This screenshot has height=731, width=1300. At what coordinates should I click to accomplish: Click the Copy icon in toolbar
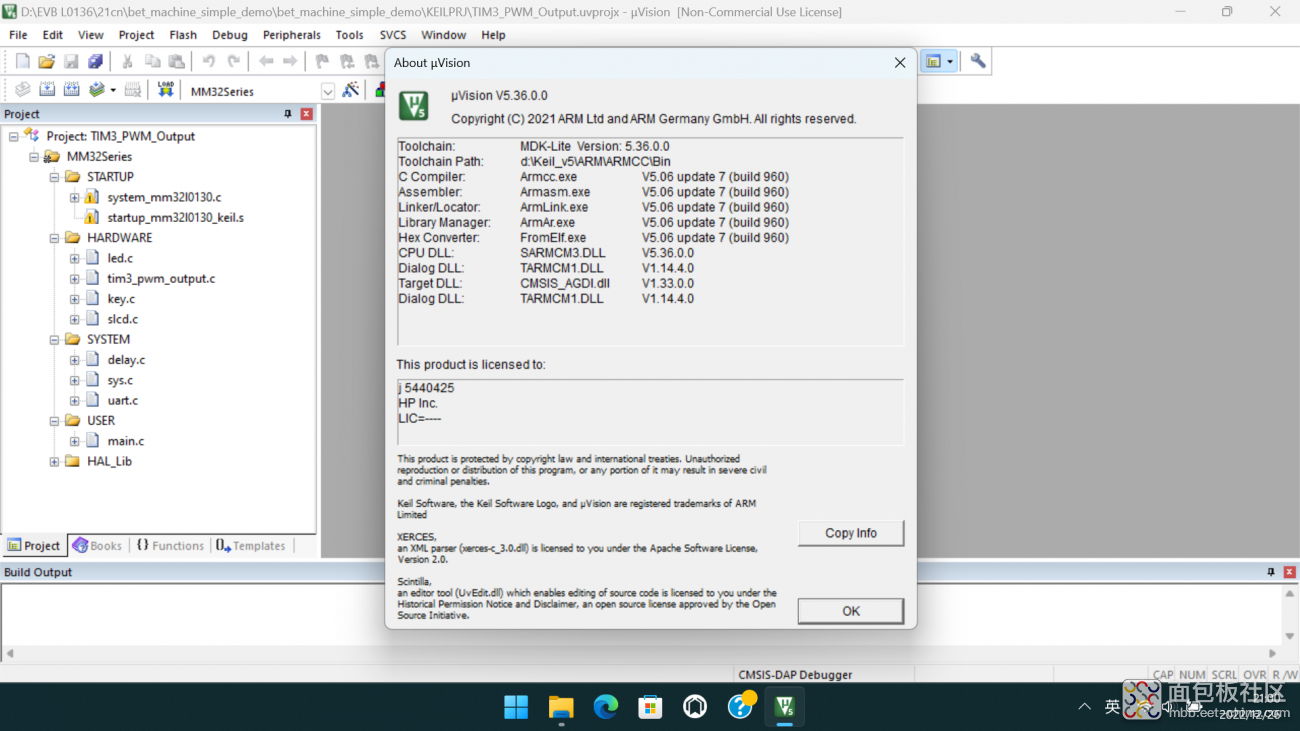(x=152, y=62)
